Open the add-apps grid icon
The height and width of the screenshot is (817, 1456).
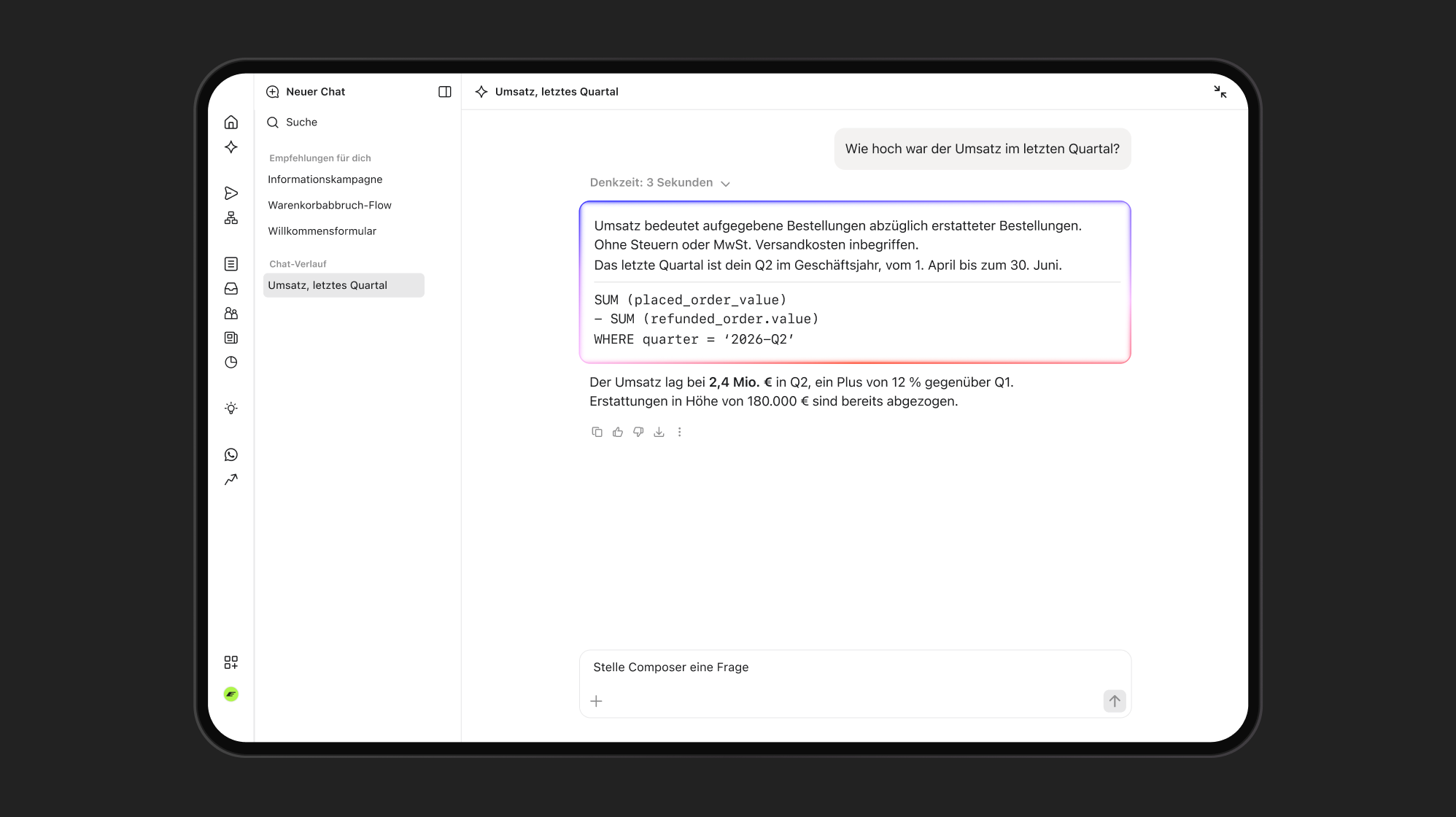coord(231,662)
